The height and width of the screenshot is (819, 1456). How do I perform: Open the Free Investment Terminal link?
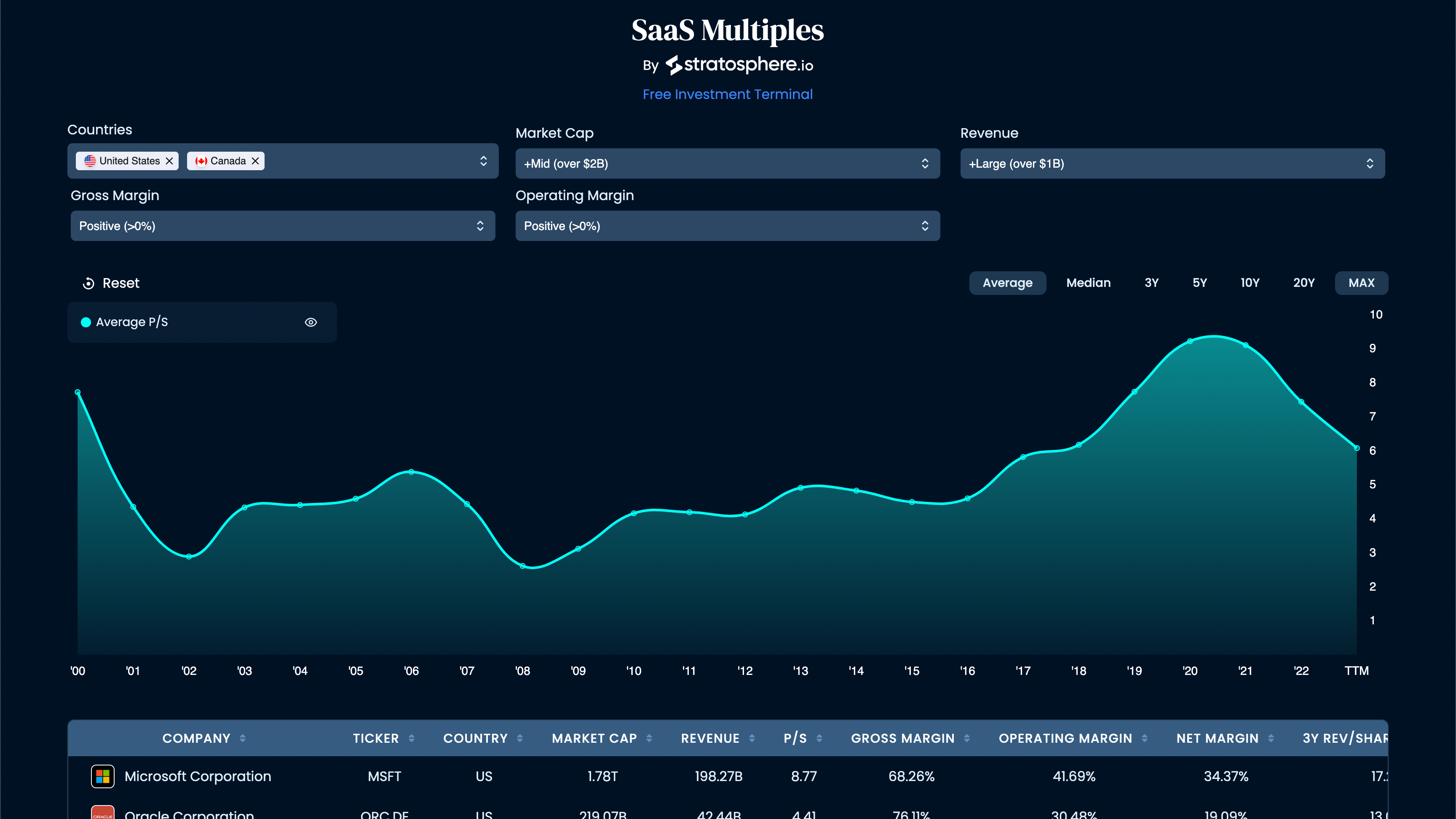pos(728,94)
